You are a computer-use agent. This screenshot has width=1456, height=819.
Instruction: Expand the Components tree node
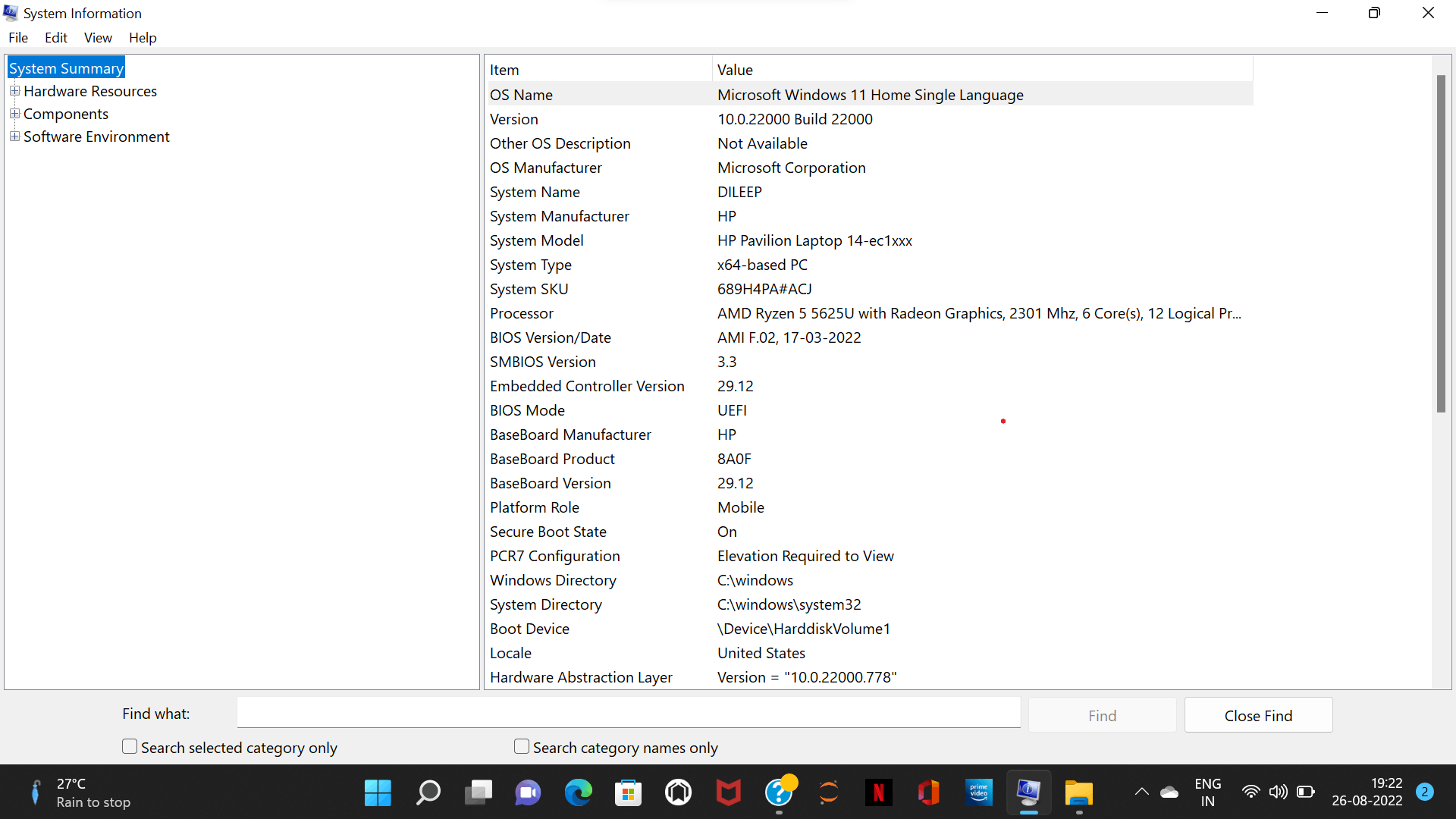click(14, 114)
